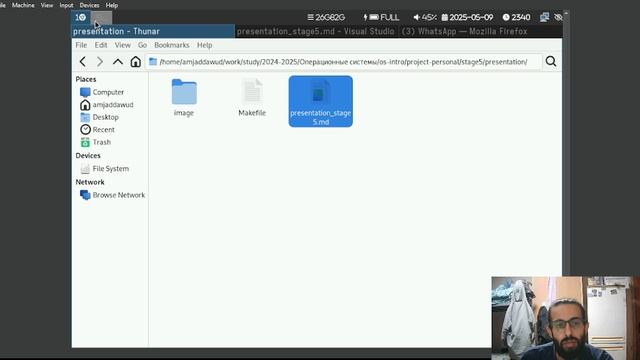Switch to presentation_stage5.md Visual Studio tab
The width and height of the screenshot is (640, 360).
point(316,31)
